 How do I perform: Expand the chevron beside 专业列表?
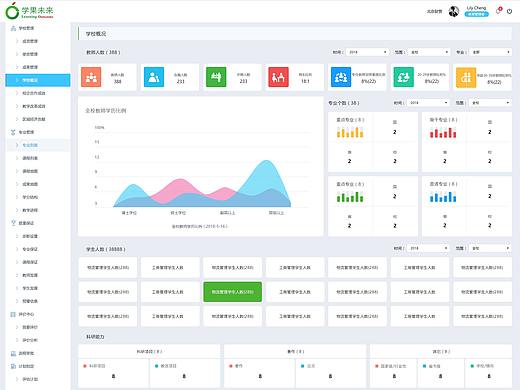pos(17,145)
